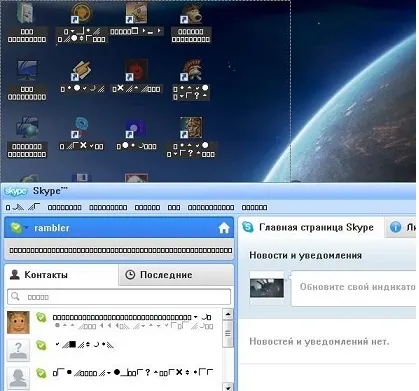Click the contact list scrollbar down arrow
The height and width of the screenshot is (391, 419).
point(228,387)
